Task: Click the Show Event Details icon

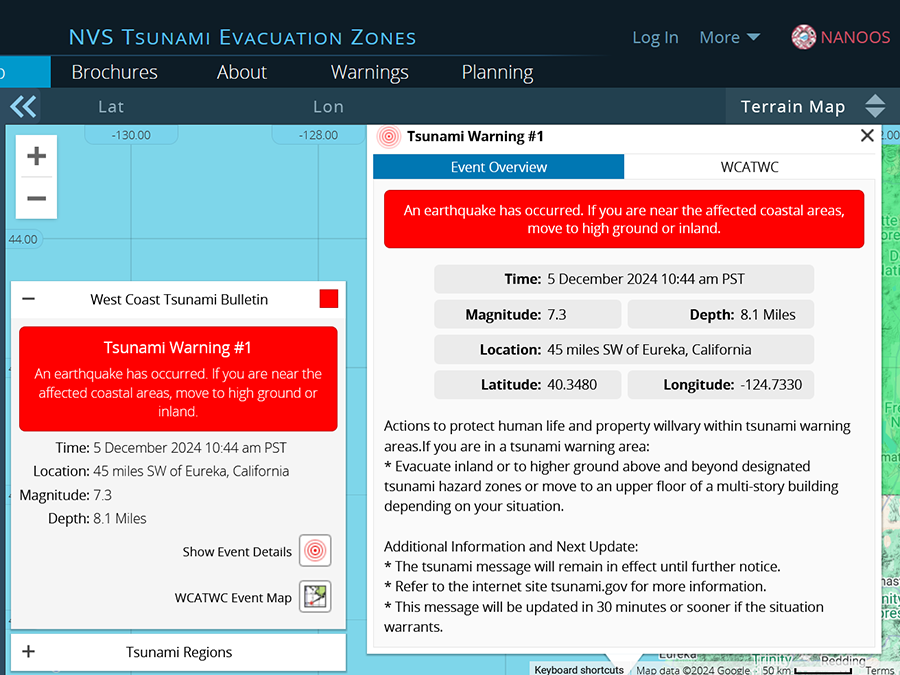Action: click(315, 551)
